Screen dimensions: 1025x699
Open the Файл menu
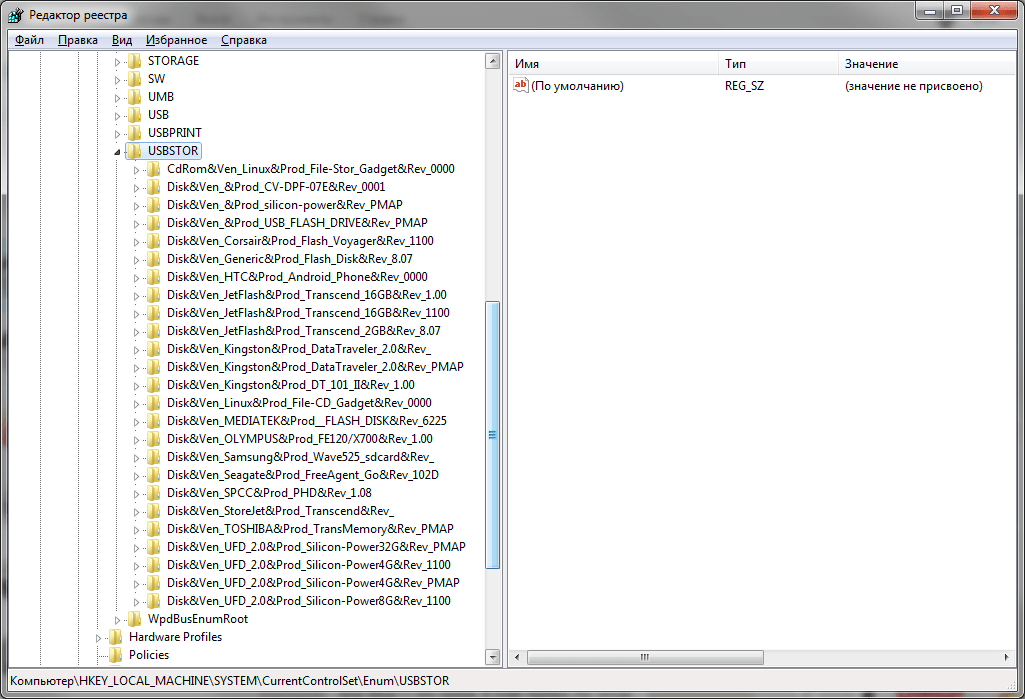[29, 40]
